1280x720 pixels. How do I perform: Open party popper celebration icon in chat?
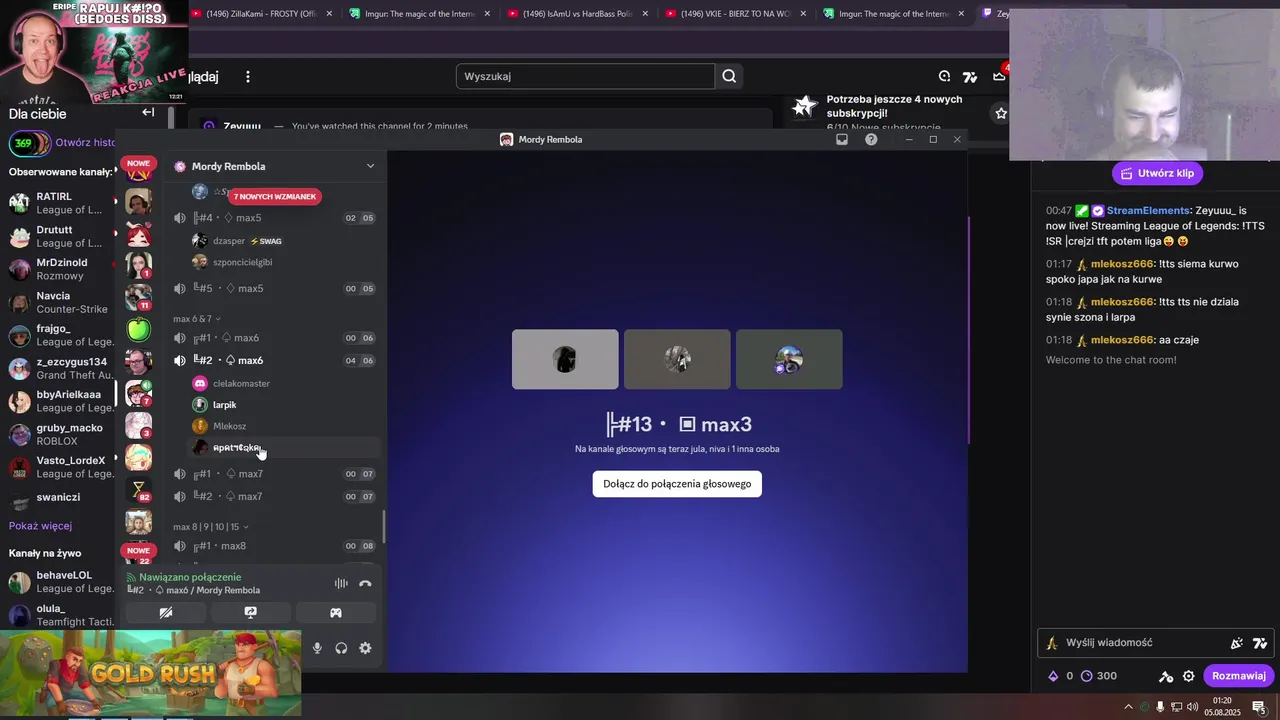click(1237, 643)
